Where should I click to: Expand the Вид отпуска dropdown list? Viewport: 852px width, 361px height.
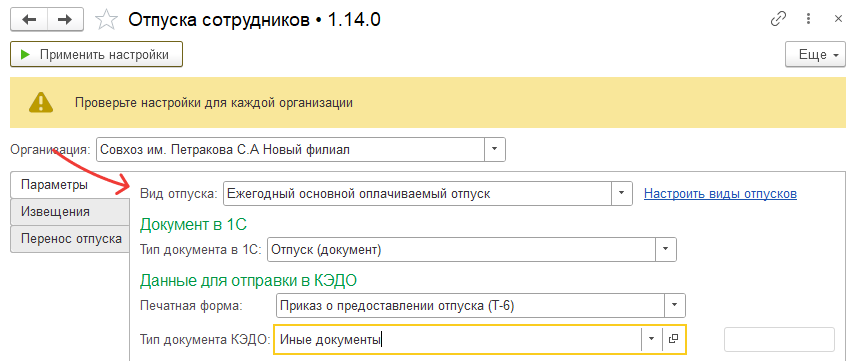point(622,194)
